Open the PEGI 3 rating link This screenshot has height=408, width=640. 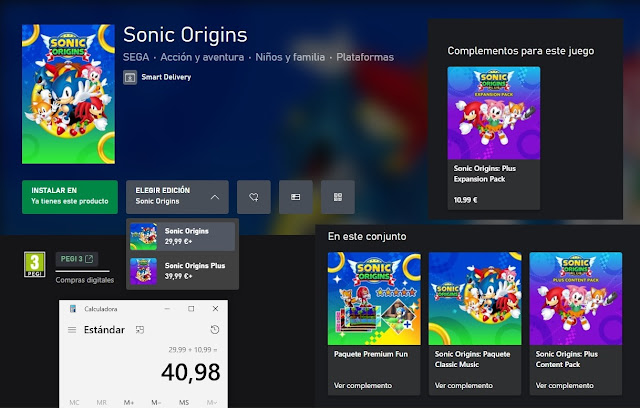pos(77,259)
